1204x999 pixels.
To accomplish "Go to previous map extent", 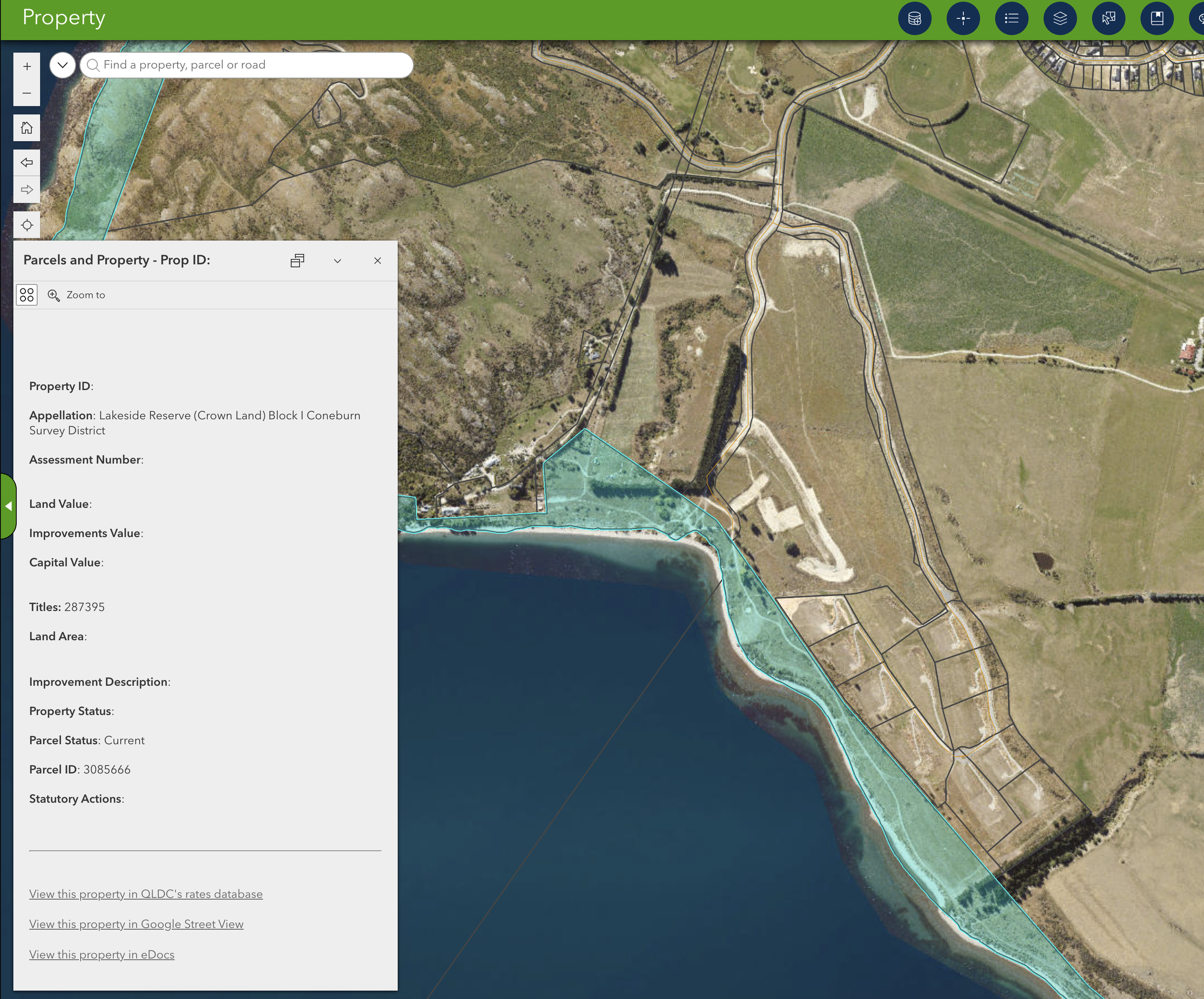I will tap(27, 163).
